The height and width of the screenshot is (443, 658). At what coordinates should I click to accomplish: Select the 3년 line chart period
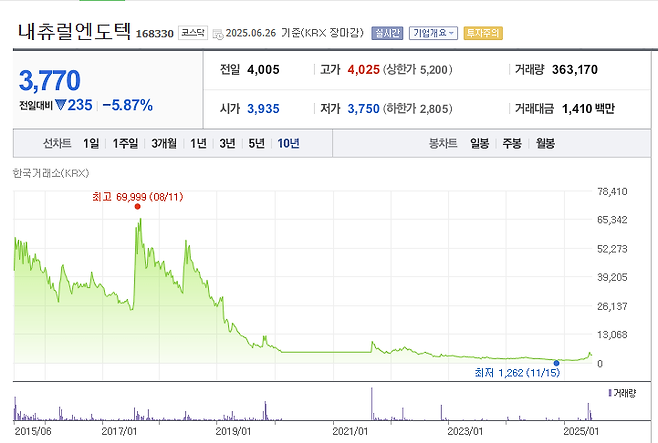pos(227,143)
